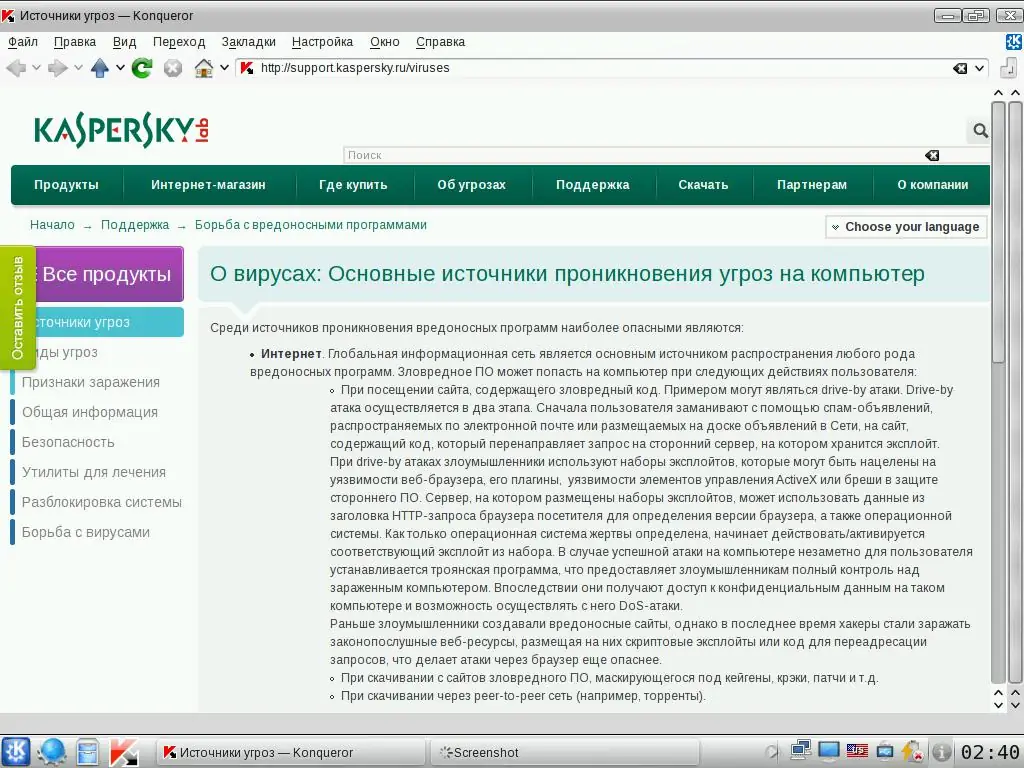This screenshot has width=1024, height=768.
Task: Reload the page with the green refresh icon
Action: pos(141,68)
